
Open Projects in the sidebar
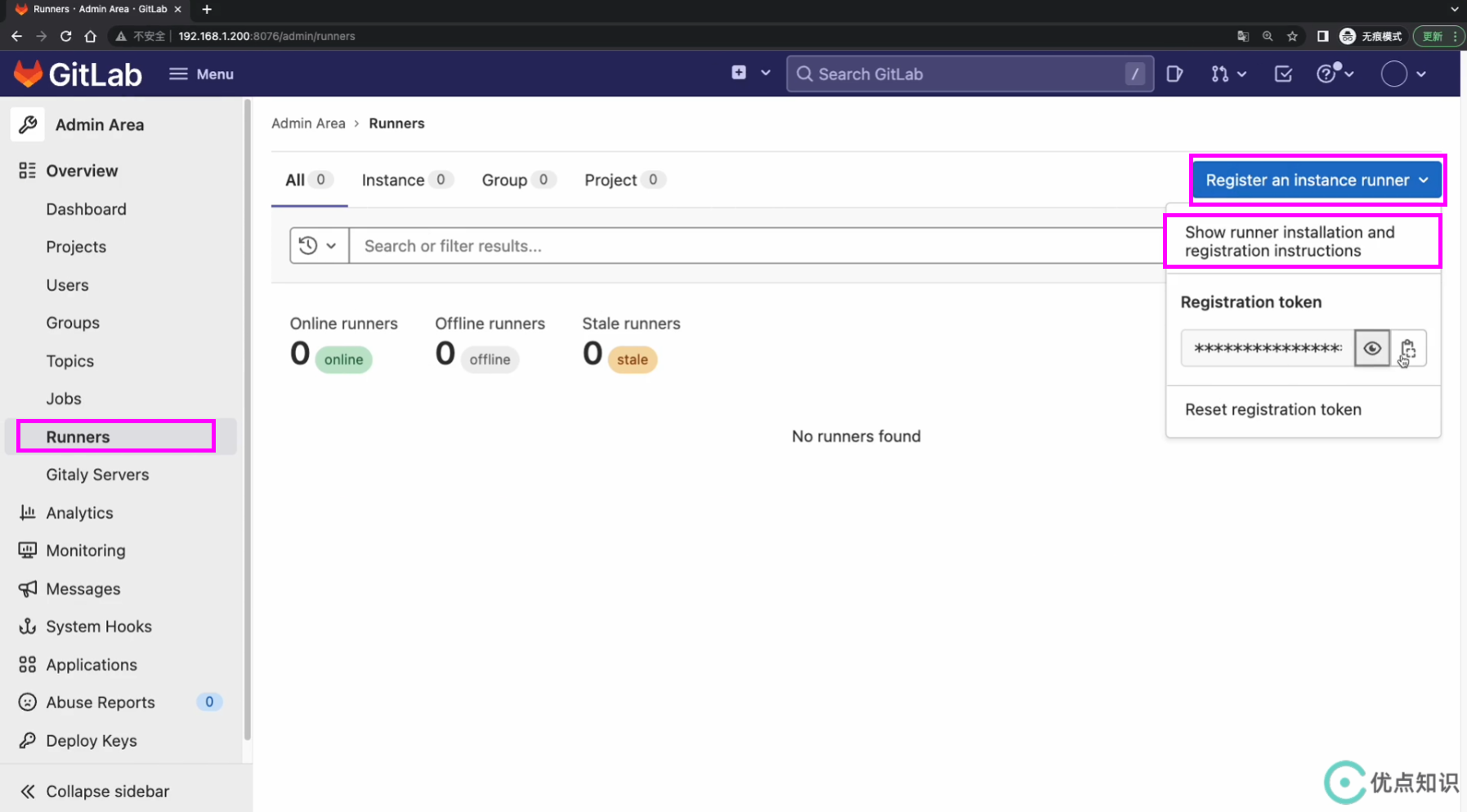76,247
